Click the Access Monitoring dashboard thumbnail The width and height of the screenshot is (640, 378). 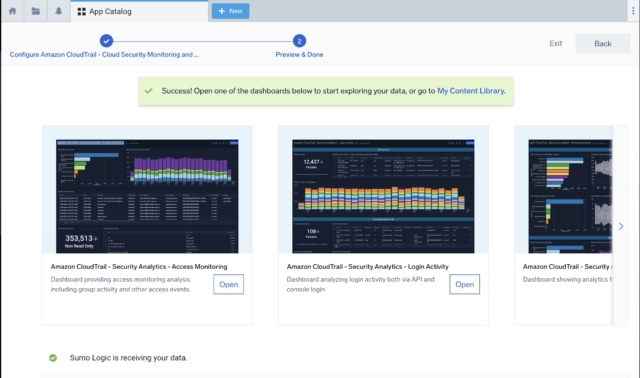(147, 196)
